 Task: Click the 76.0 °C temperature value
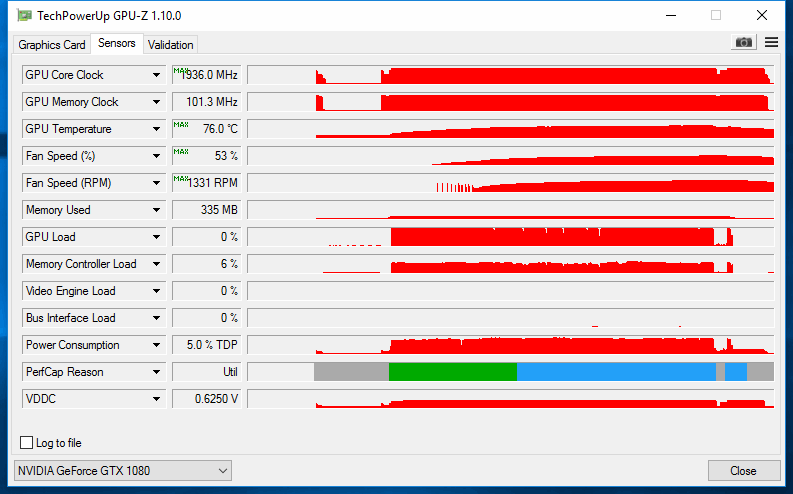[207, 129]
